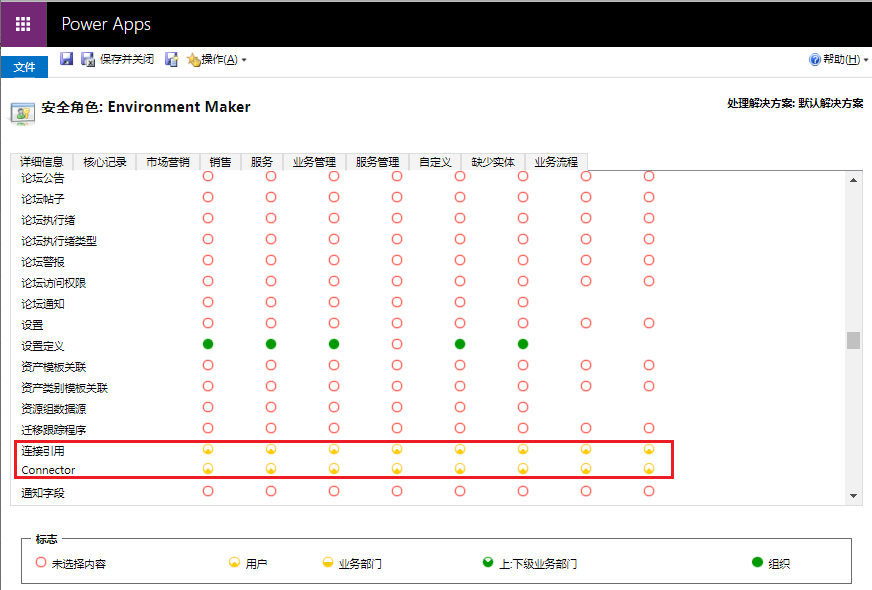Click the Power Apps title text

tap(106, 24)
